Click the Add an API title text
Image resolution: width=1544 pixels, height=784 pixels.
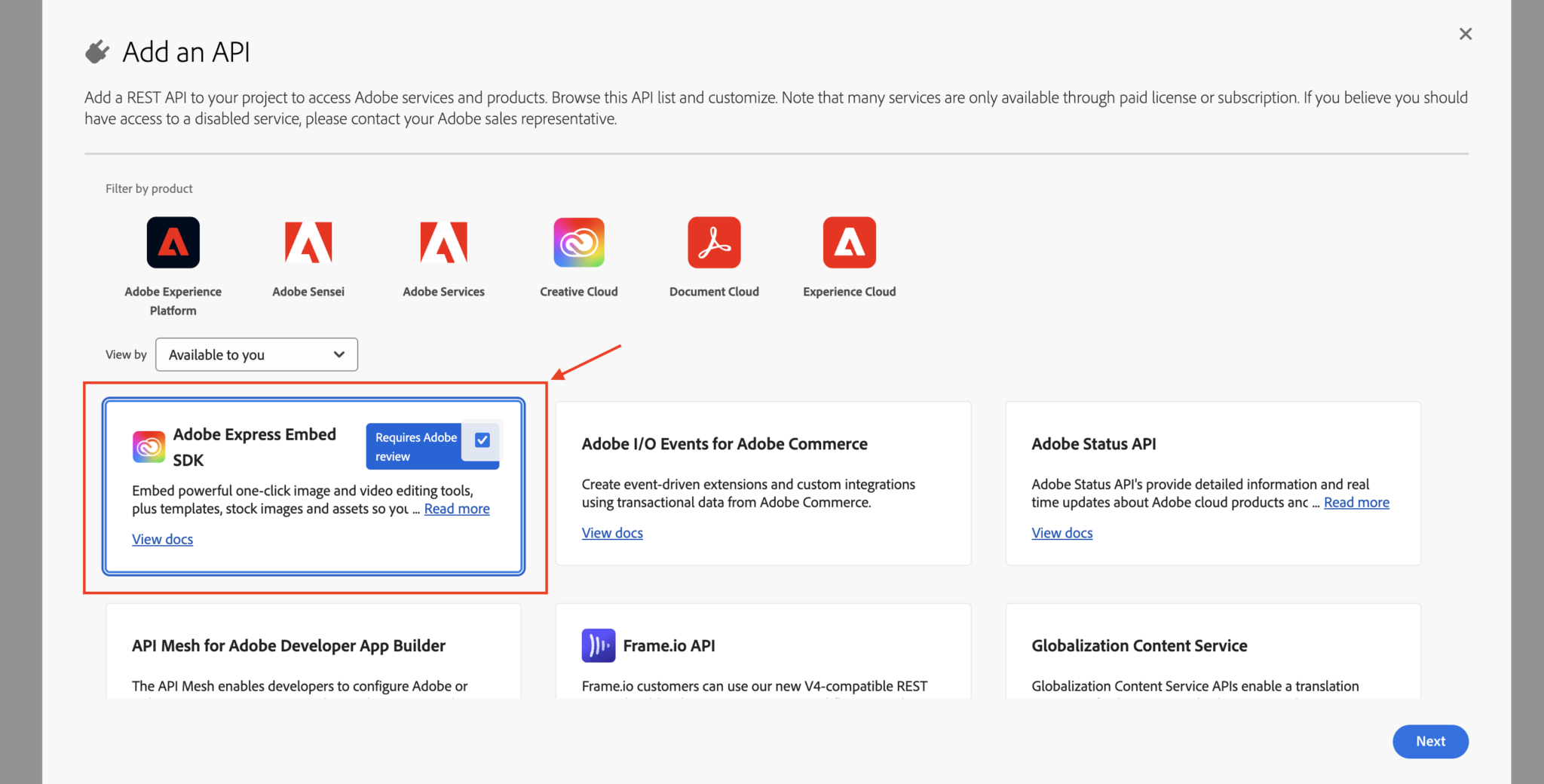click(x=186, y=52)
